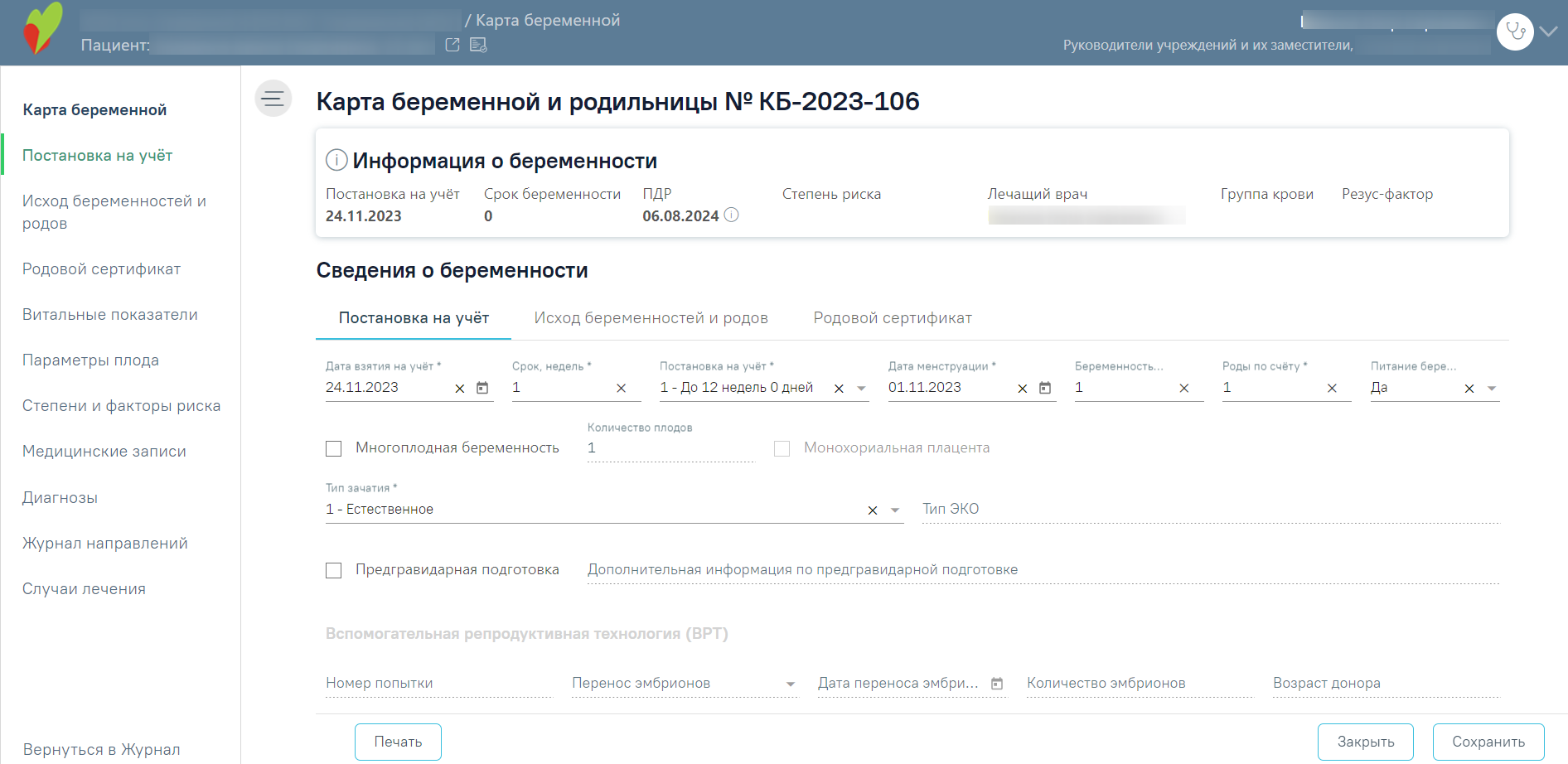Open Степени и факторы риска section
Image resolution: width=1568 pixels, height=764 pixels.
pos(121,405)
